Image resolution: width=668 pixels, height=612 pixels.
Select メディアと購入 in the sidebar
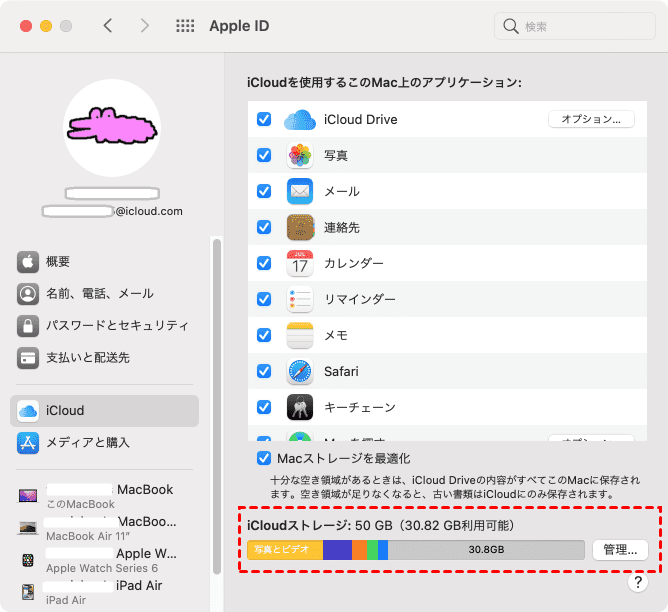tap(88, 442)
